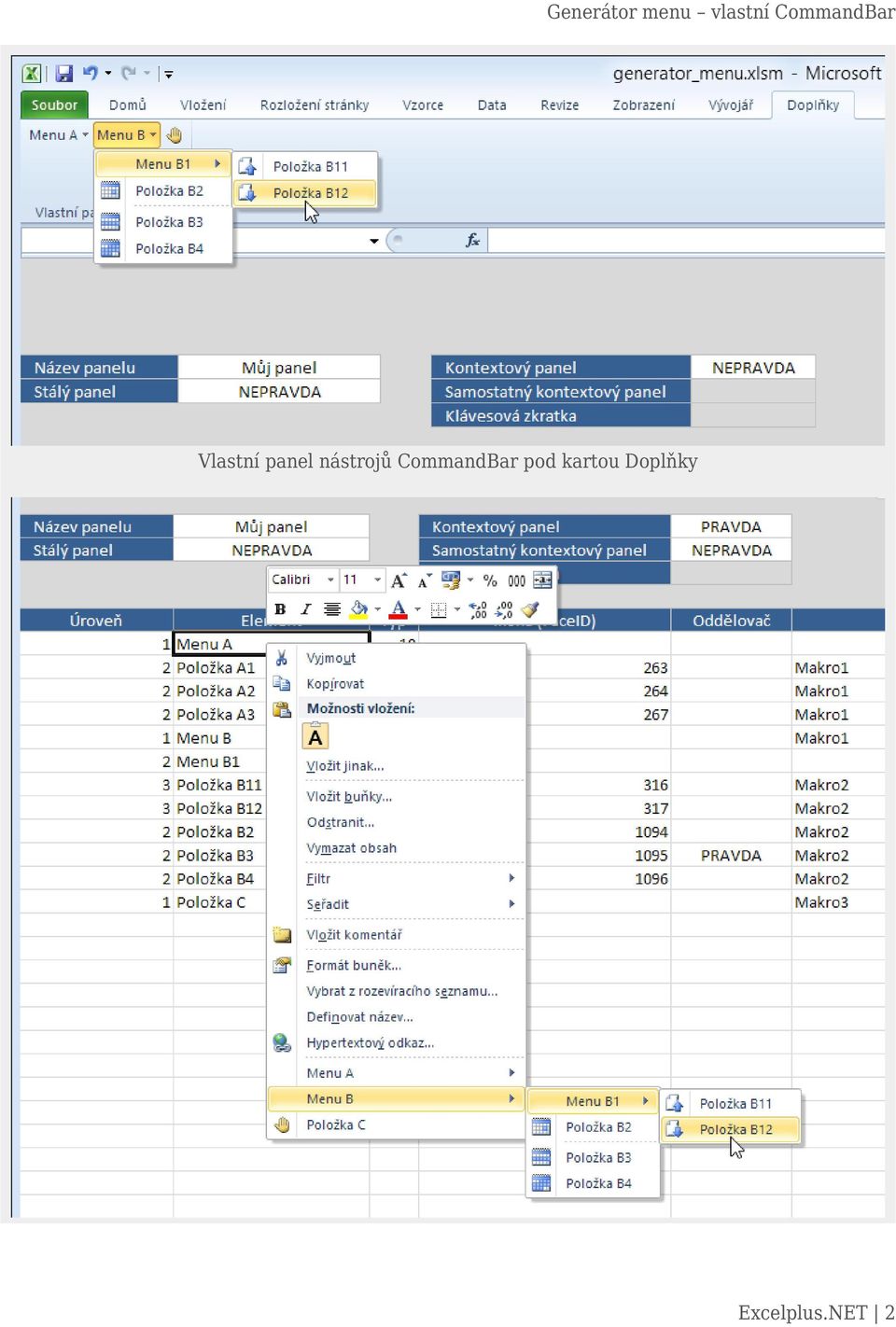Screen dimensions: 896x1327
Task: Decrease decimal places in mini toolbar
Action: pyautogui.click(x=504, y=610)
